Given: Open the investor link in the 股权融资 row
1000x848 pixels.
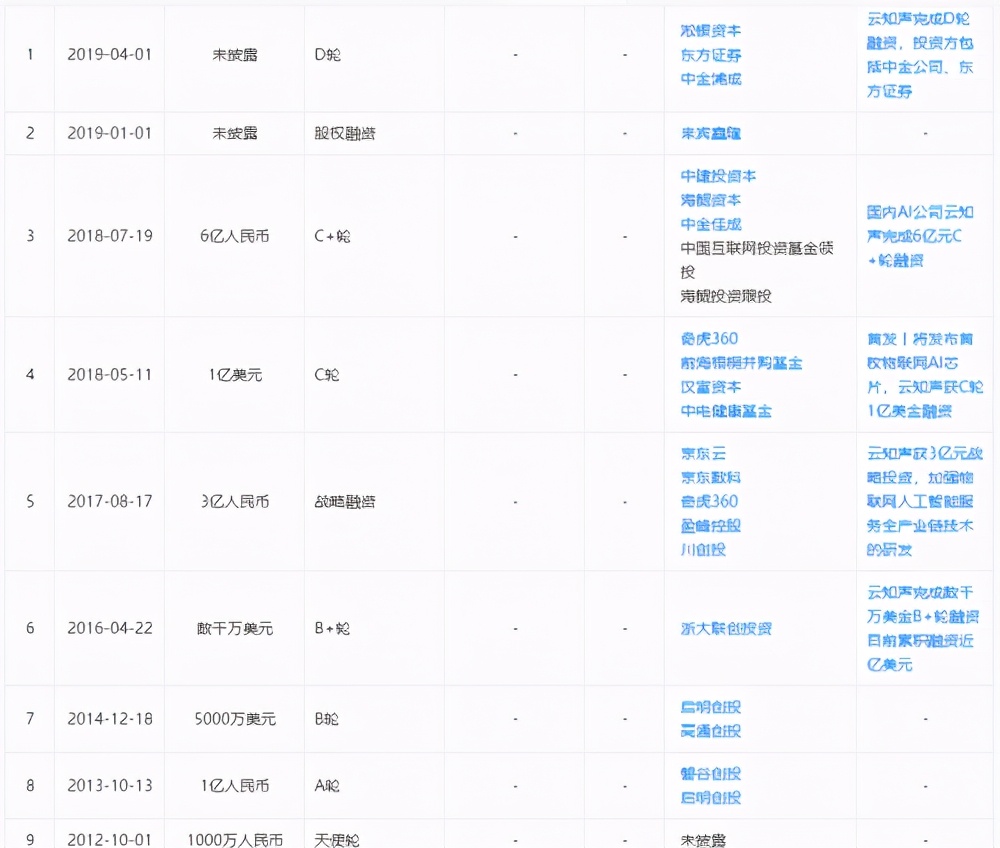Looking at the screenshot, I should 710,133.
